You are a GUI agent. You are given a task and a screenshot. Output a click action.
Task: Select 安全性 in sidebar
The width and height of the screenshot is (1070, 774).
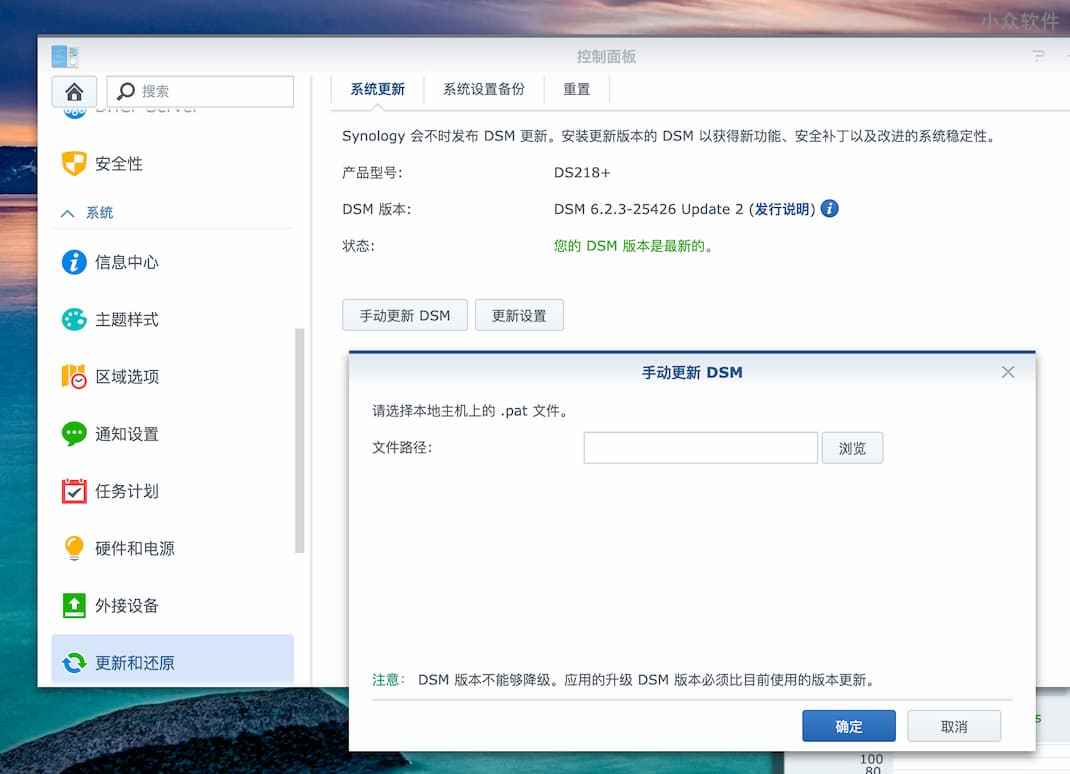[119, 164]
